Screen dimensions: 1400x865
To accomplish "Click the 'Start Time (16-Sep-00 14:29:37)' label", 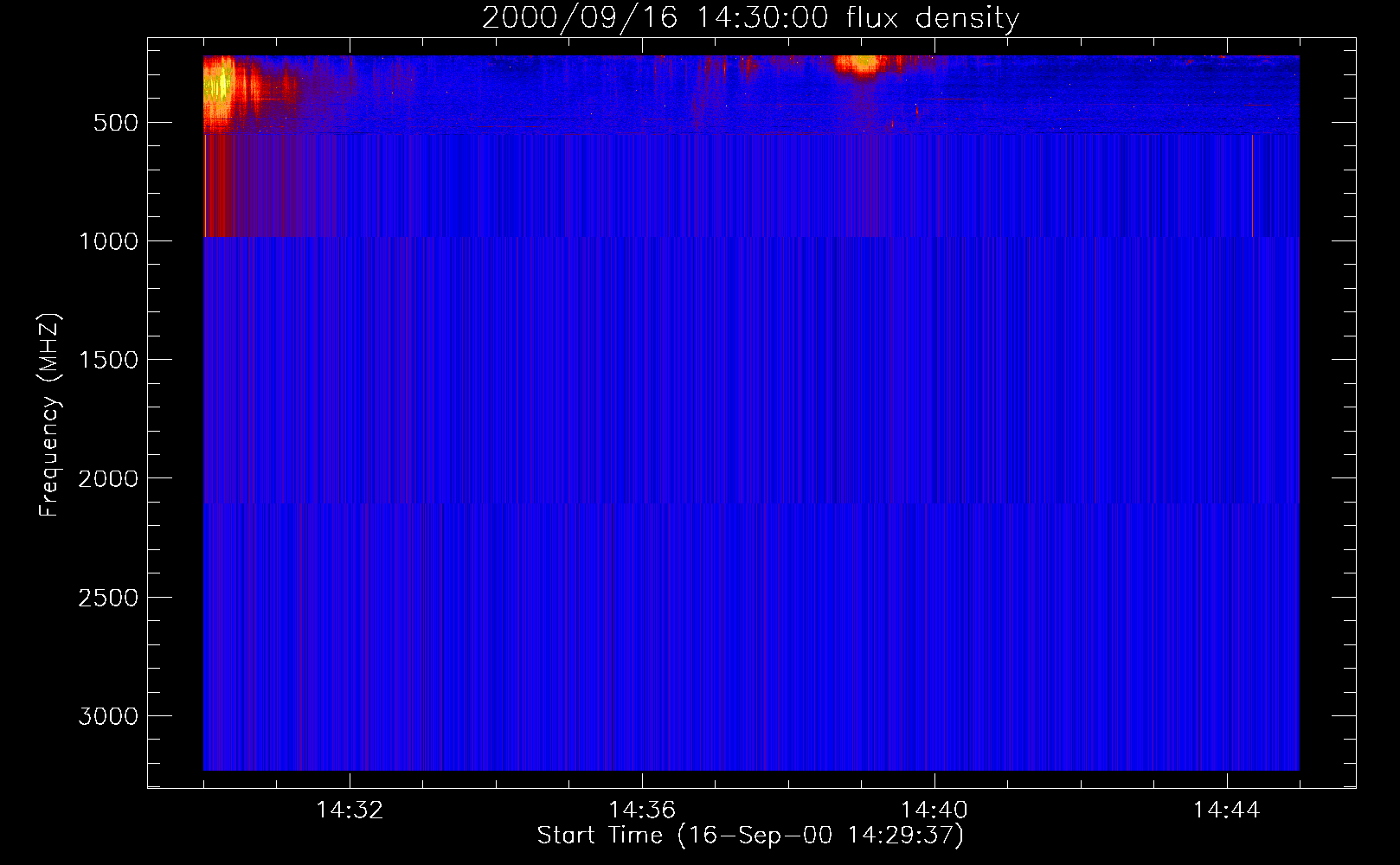I will pos(750,836).
